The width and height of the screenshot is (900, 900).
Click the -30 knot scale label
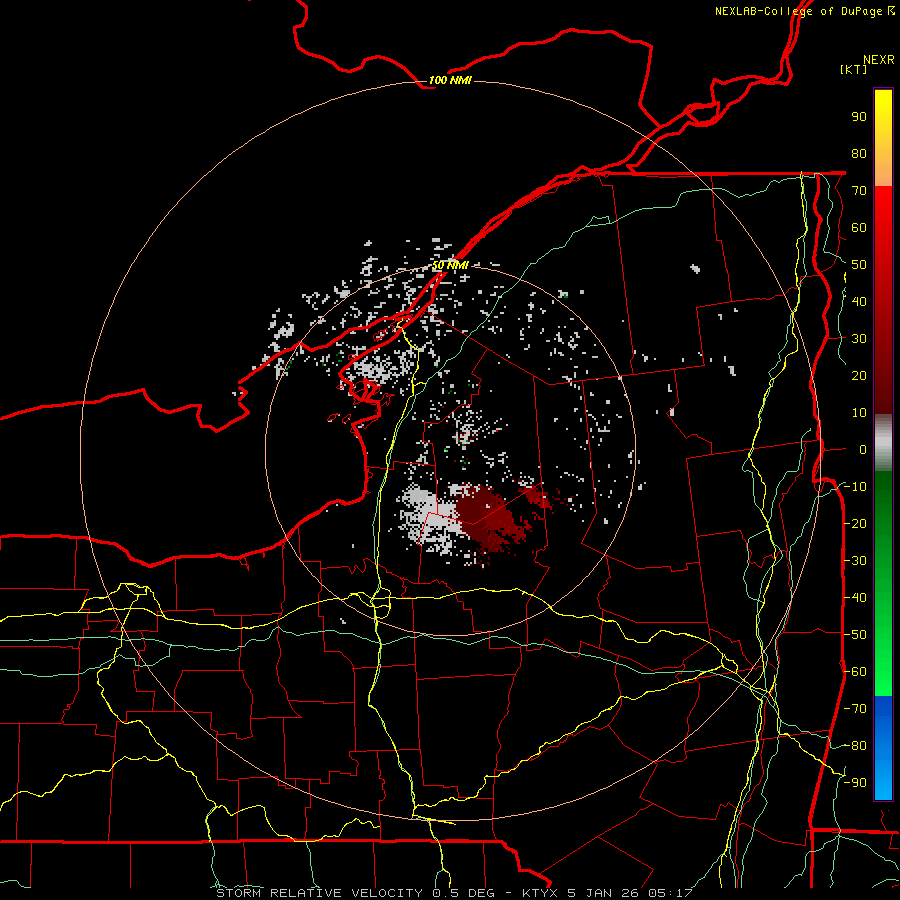tap(855, 561)
